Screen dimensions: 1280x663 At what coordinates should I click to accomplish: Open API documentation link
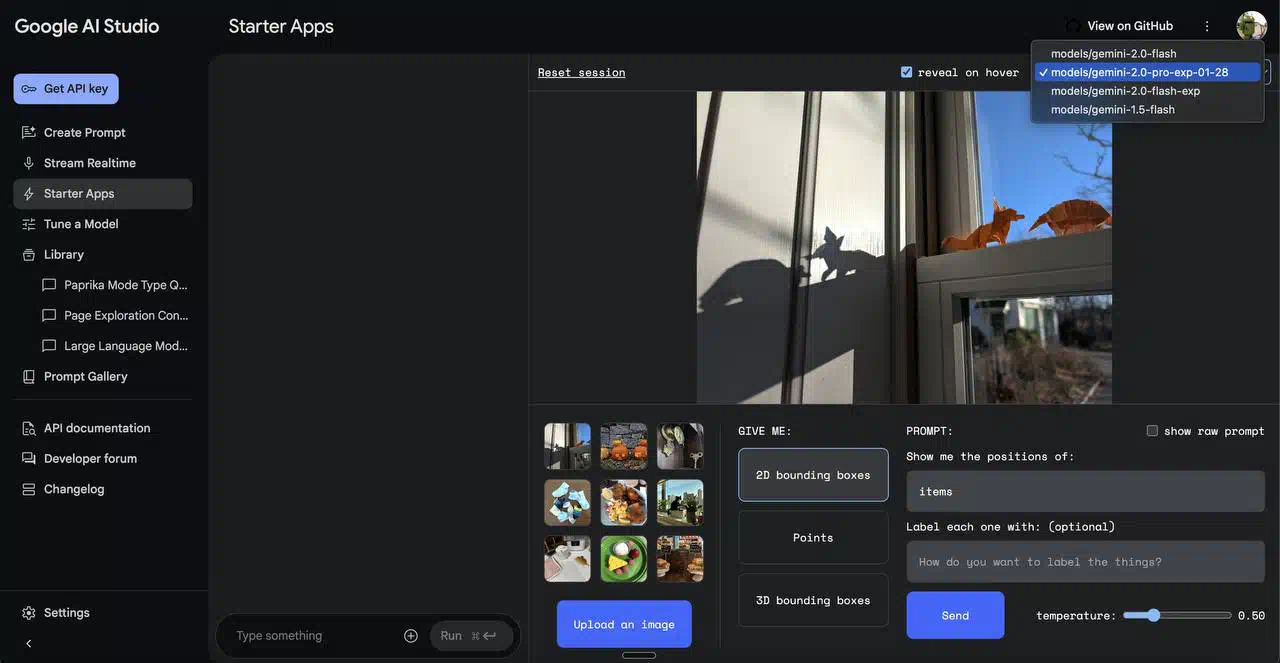click(96, 428)
